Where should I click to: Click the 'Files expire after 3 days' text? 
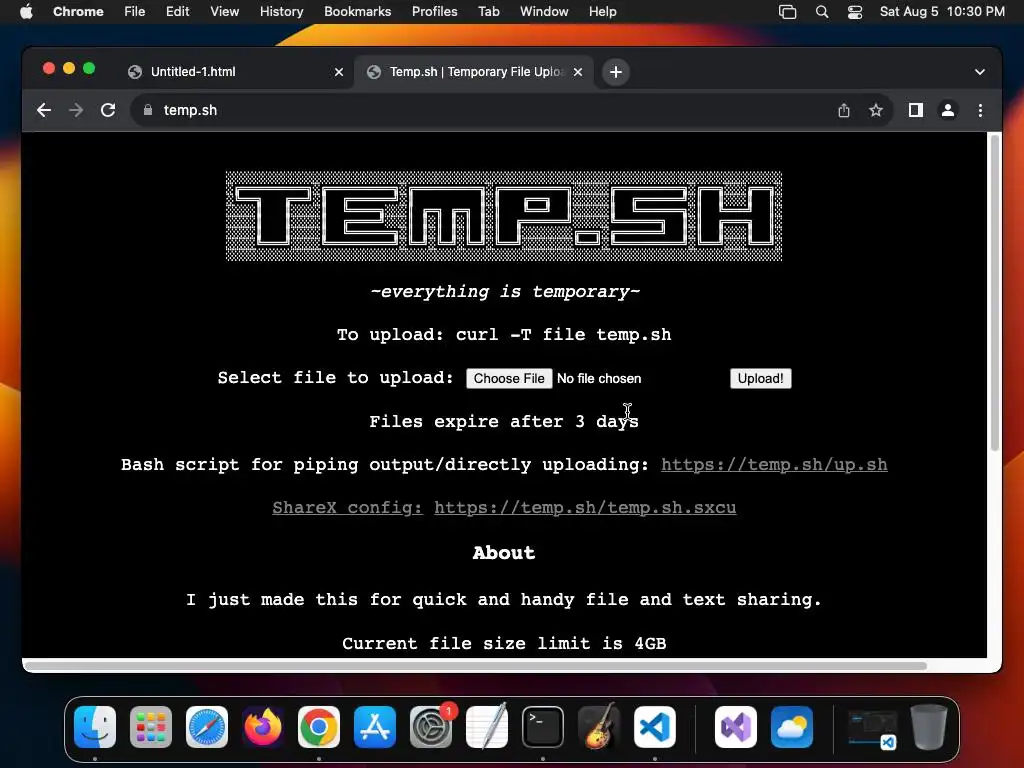click(504, 421)
